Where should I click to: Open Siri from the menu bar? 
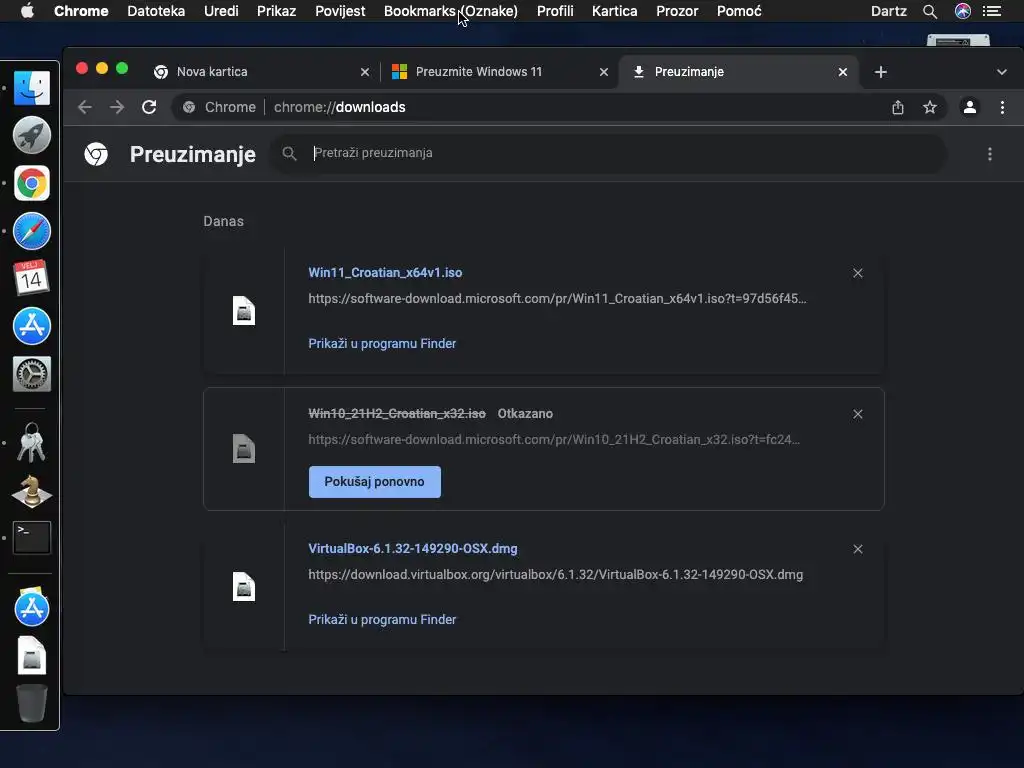click(963, 11)
